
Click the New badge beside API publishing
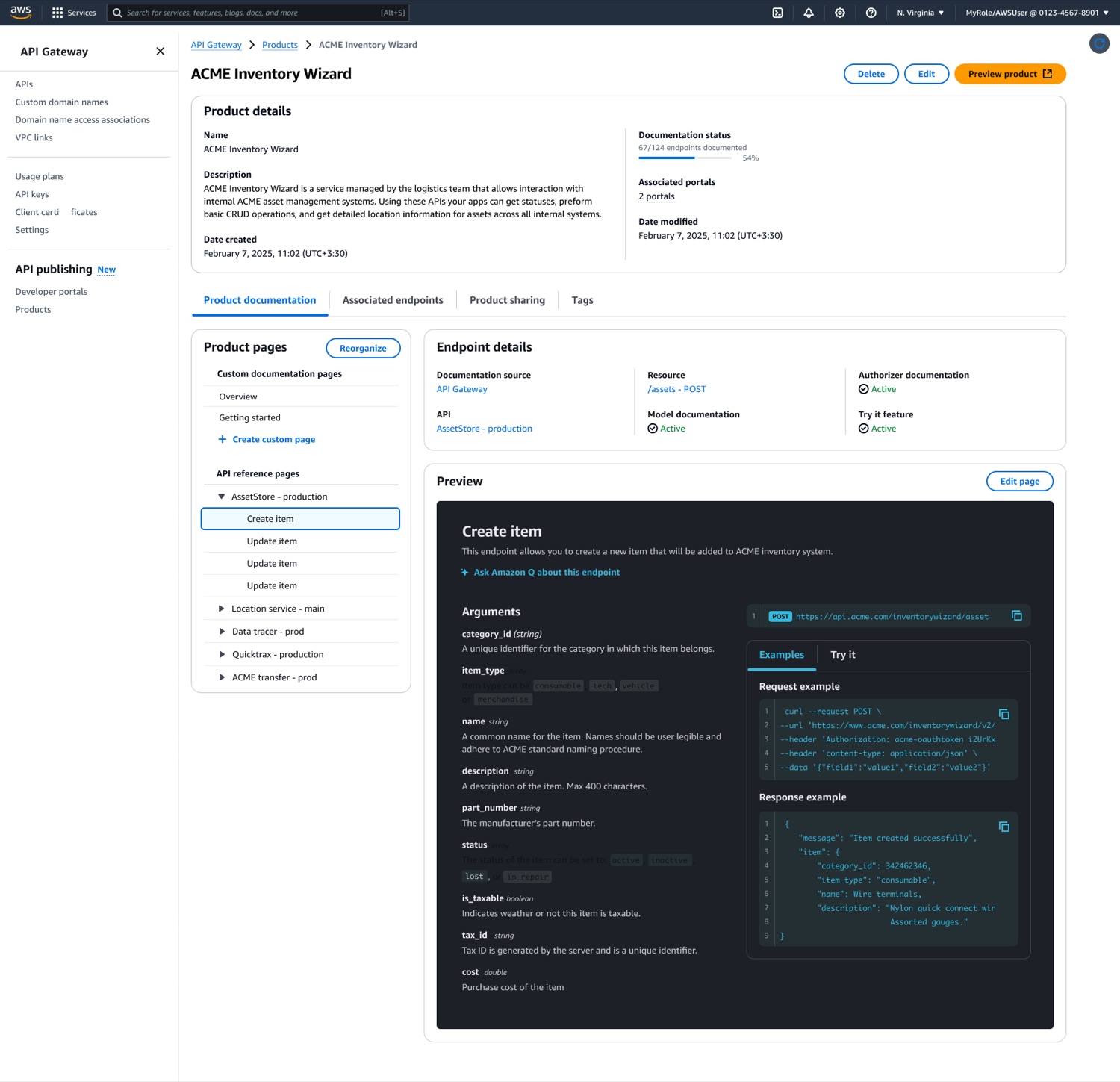pos(107,270)
